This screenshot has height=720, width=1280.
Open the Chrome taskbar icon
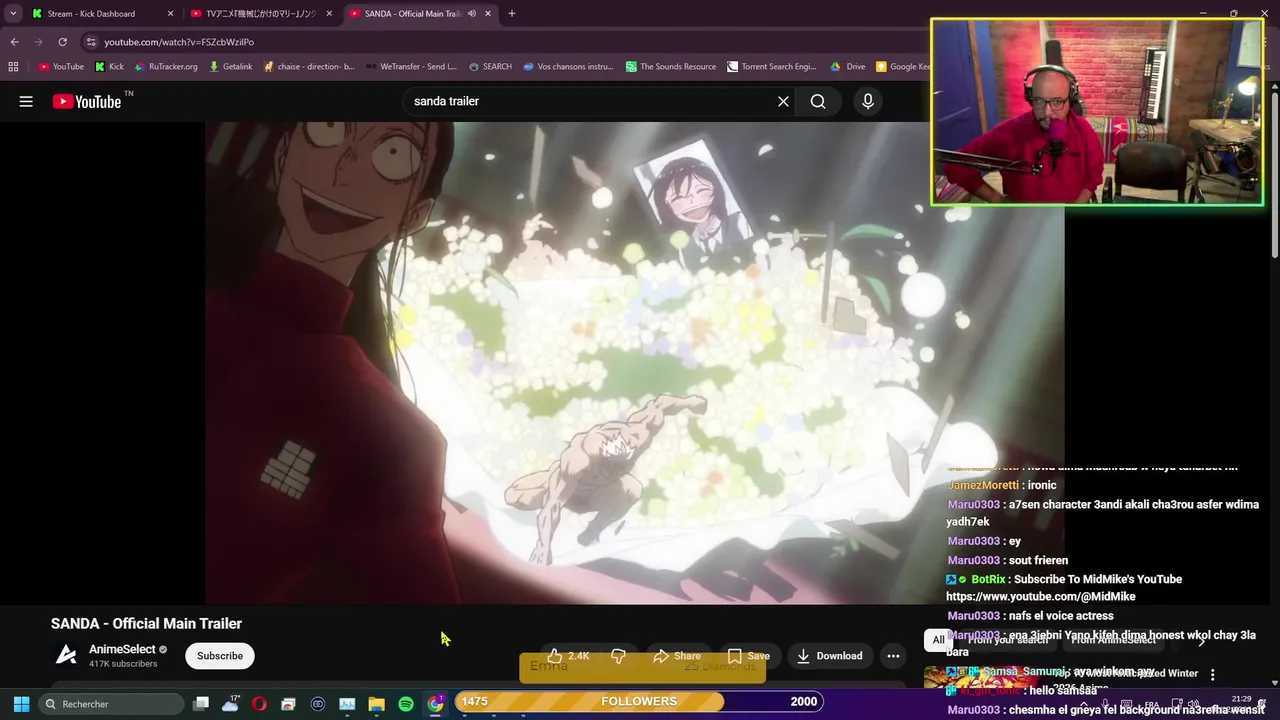(435, 704)
